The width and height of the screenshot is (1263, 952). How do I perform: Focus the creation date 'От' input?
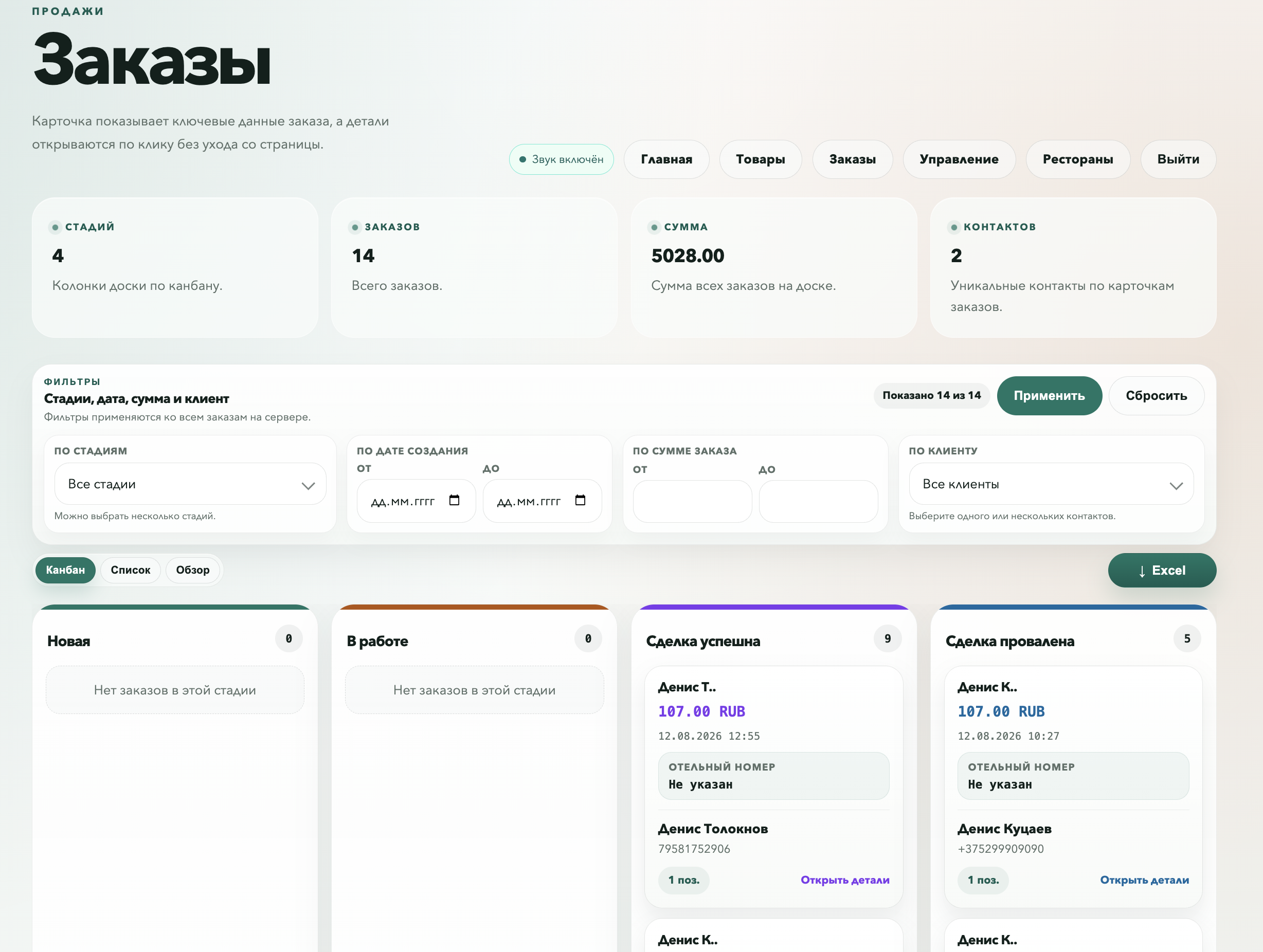(416, 501)
